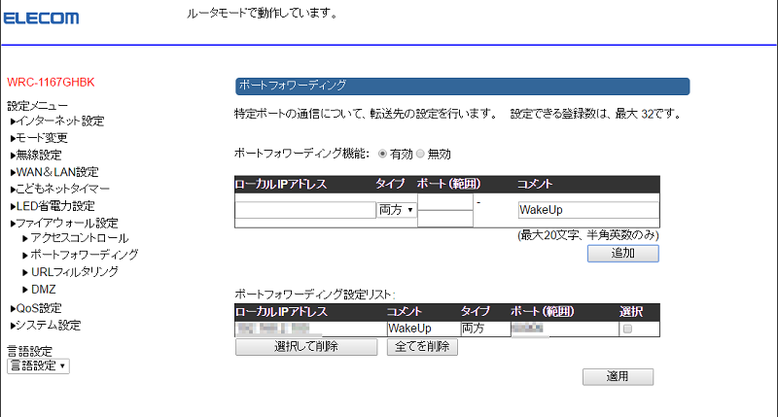Expand モード変更 menu
Image resolution: width=778 pixels, height=417 pixels.
tap(39, 138)
